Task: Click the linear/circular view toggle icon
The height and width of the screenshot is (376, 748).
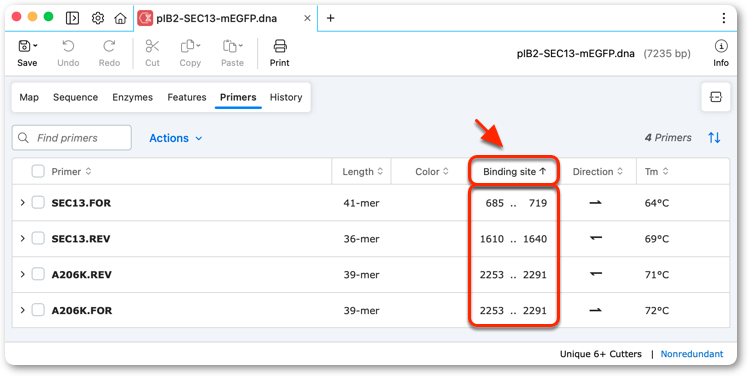Action: coord(716,97)
